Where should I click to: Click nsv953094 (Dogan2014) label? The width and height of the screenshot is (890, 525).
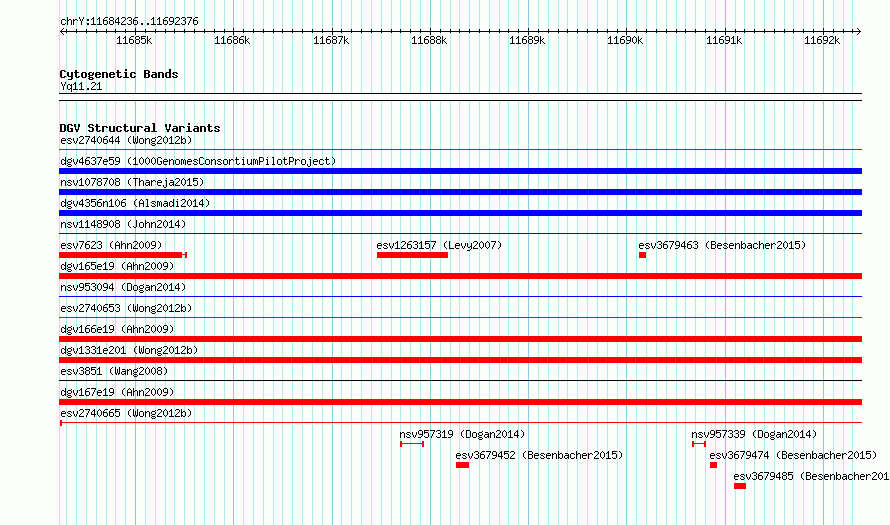[123, 287]
